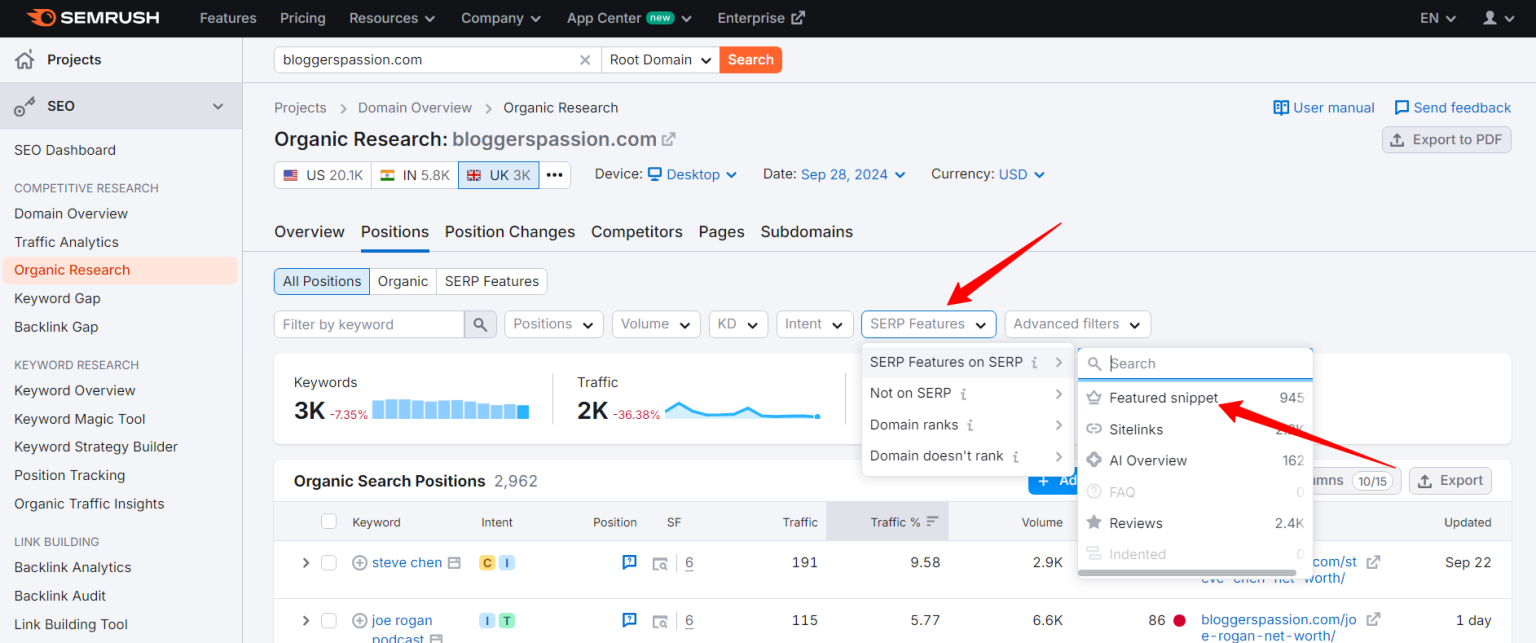Screen dimensions: 1536x643
Task: Open the Pricing menu in the top bar
Action: coord(302,17)
